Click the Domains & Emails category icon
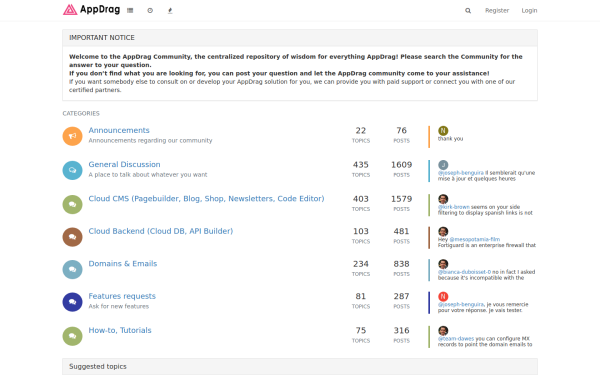 [72, 270]
